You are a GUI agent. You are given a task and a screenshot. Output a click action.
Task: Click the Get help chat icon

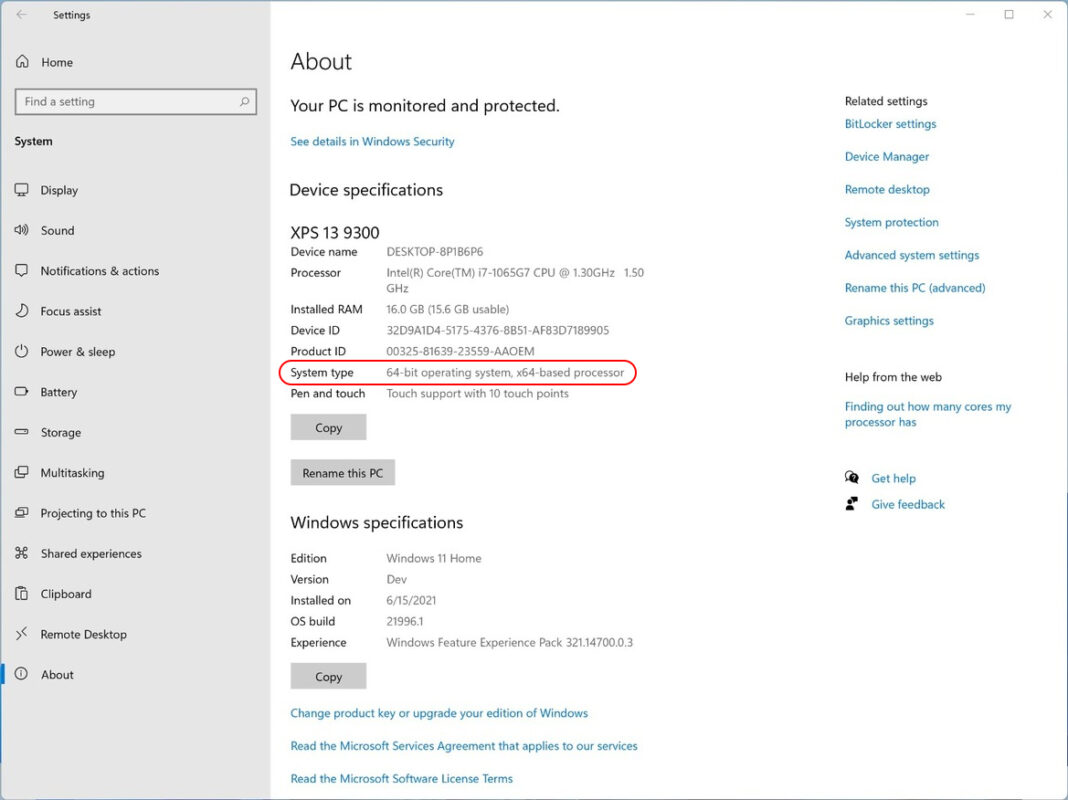pos(852,477)
